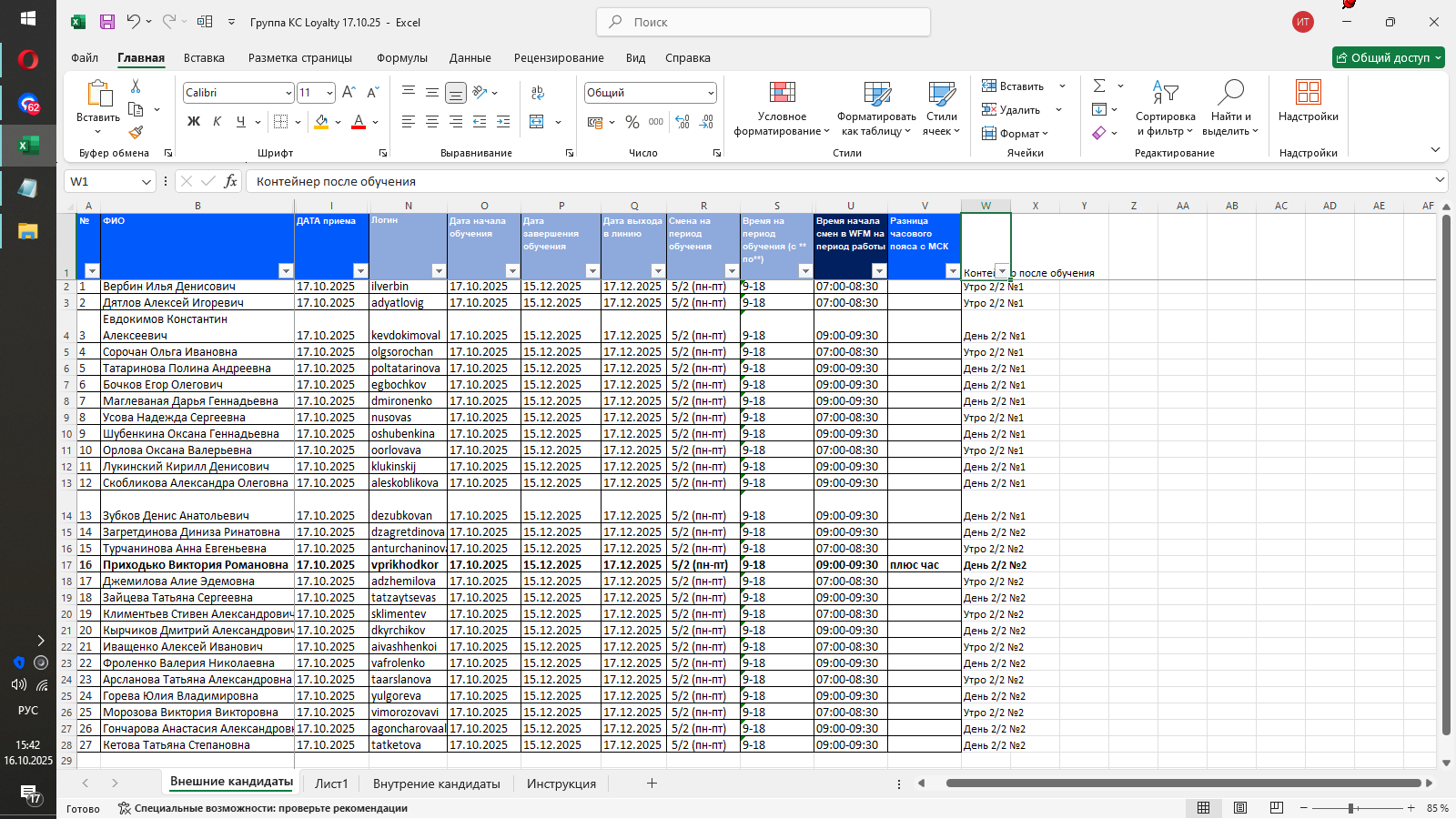
Task: Switch to the Внутренние кандидаты sheet tab
Action: point(436,784)
